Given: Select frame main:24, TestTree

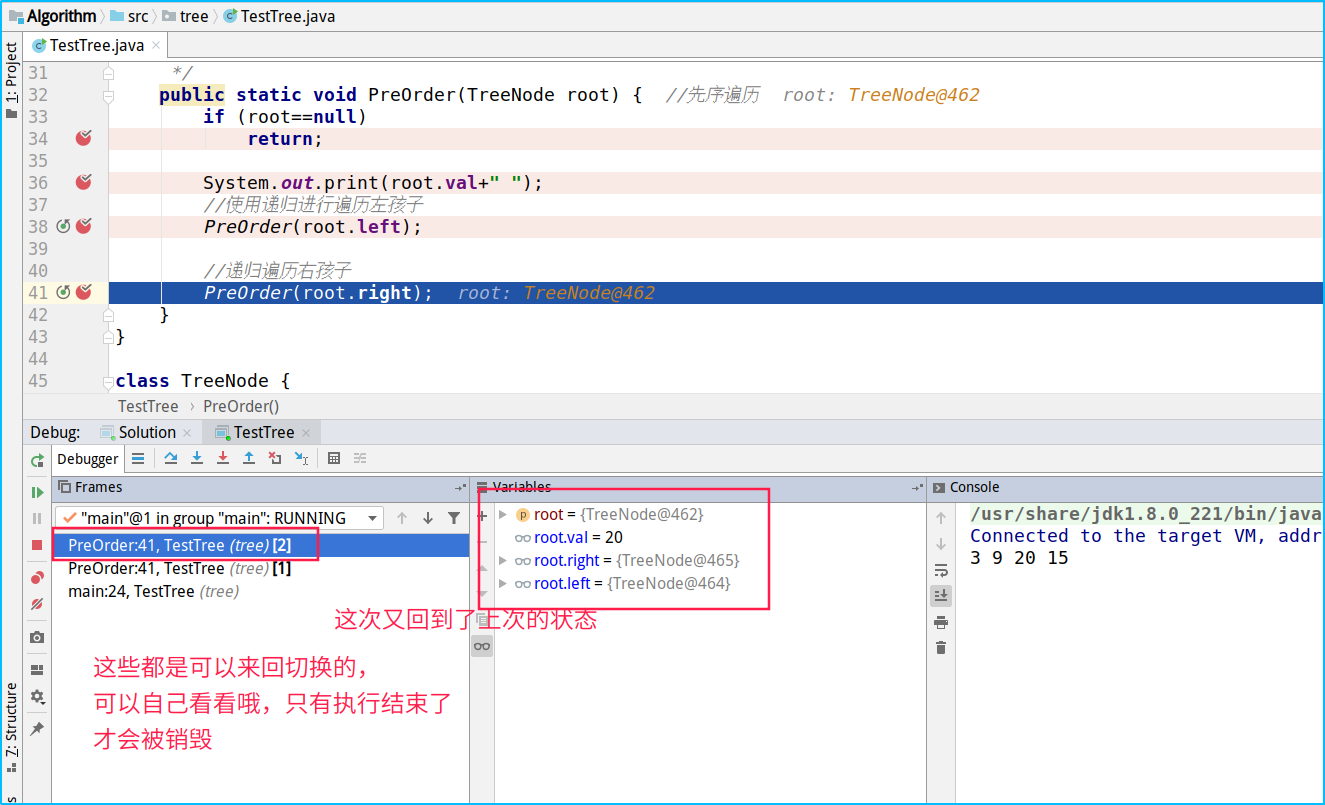Looking at the screenshot, I should tap(260, 591).
